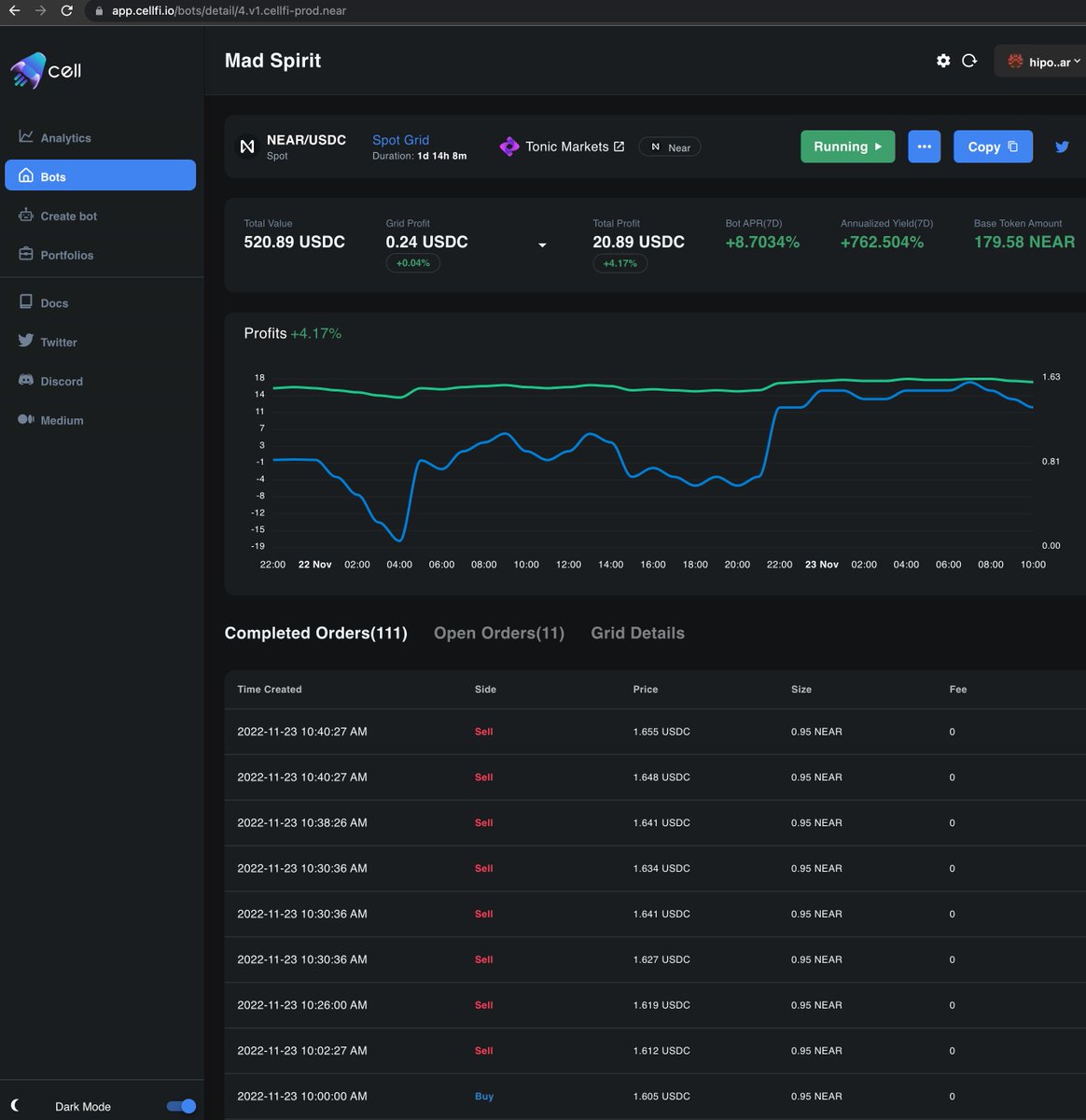1086x1120 pixels.
Task: Click the Copy bot button
Action: click(x=993, y=147)
